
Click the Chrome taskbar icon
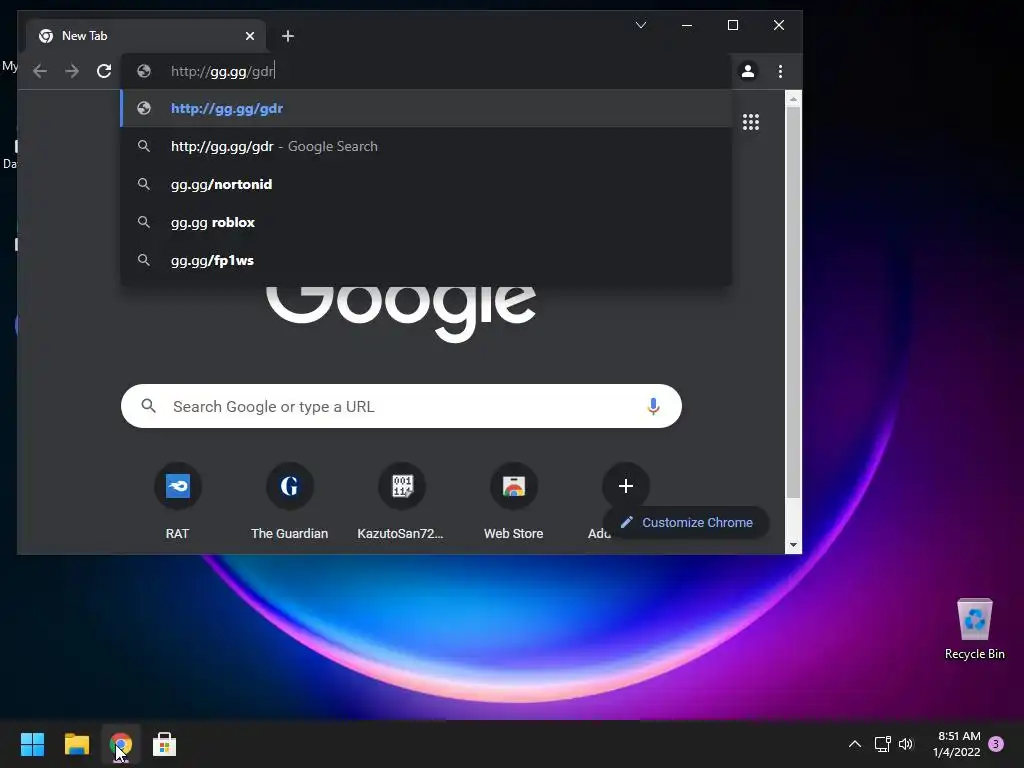(121, 744)
